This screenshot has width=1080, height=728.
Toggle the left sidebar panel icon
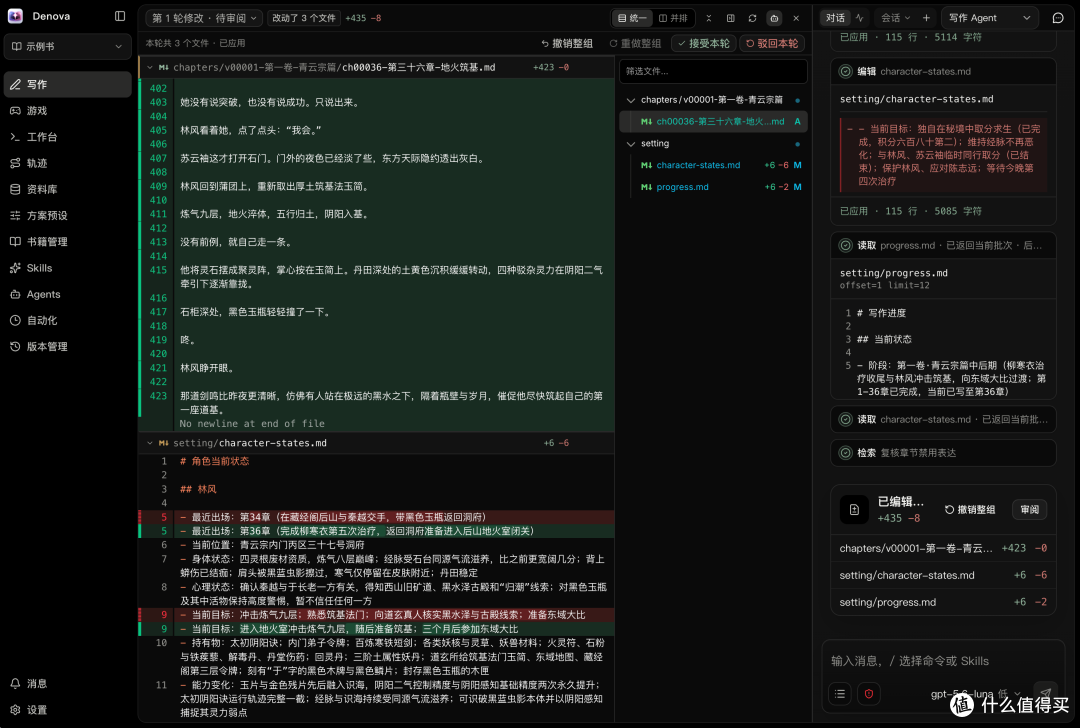(x=120, y=16)
